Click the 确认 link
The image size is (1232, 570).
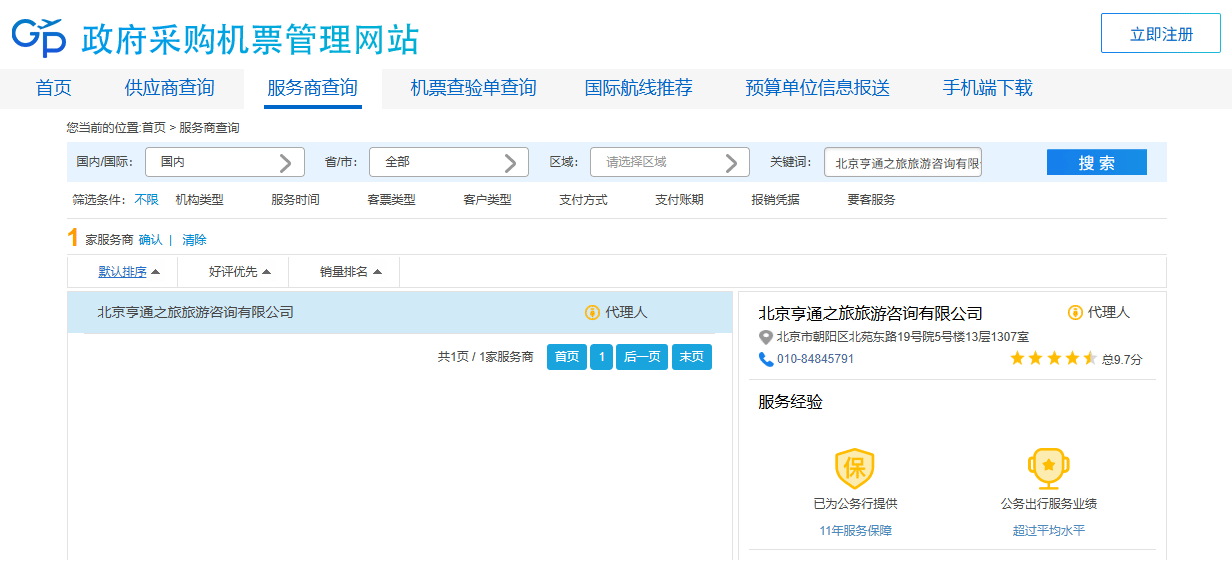150,240
